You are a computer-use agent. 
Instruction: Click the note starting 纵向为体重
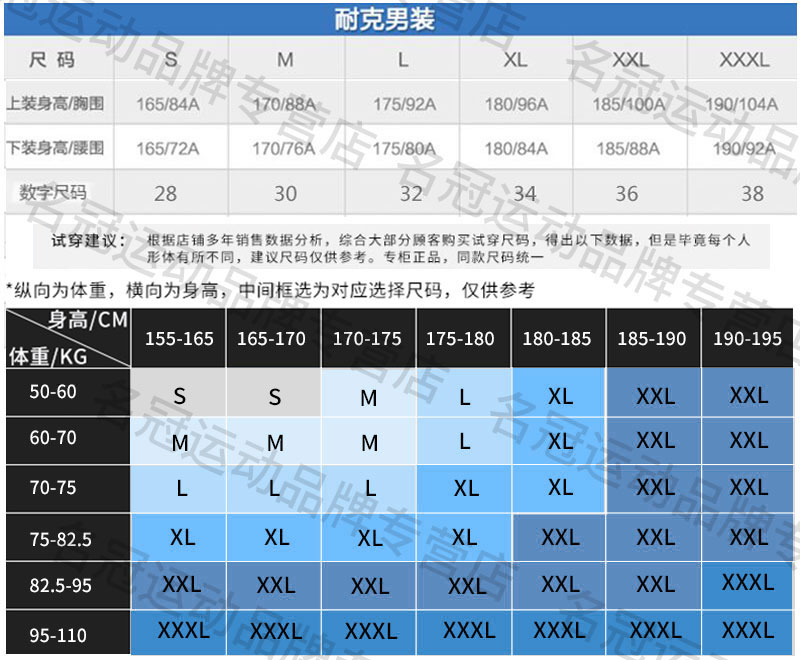[270, 290]
